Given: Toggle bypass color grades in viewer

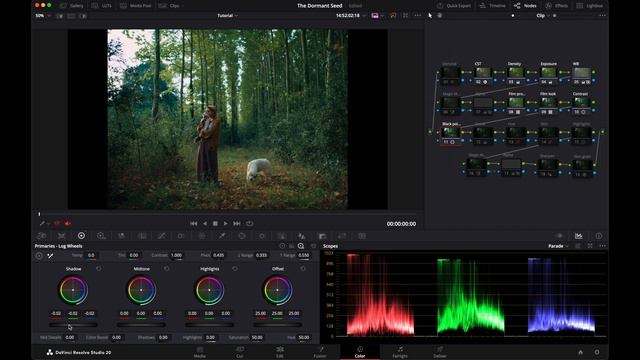Looking at the screenshot, I should tap(393, 16).
